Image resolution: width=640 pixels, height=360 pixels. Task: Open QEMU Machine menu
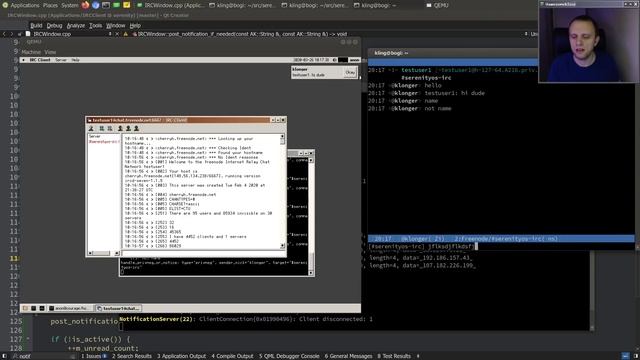[31, 52]
